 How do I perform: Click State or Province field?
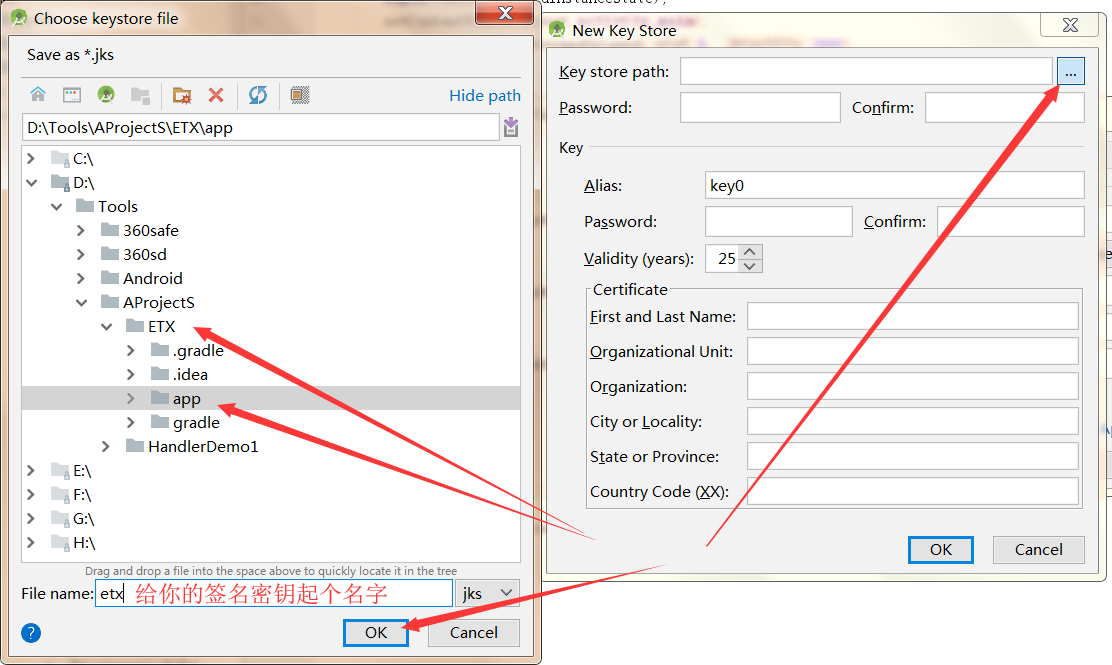913,456
